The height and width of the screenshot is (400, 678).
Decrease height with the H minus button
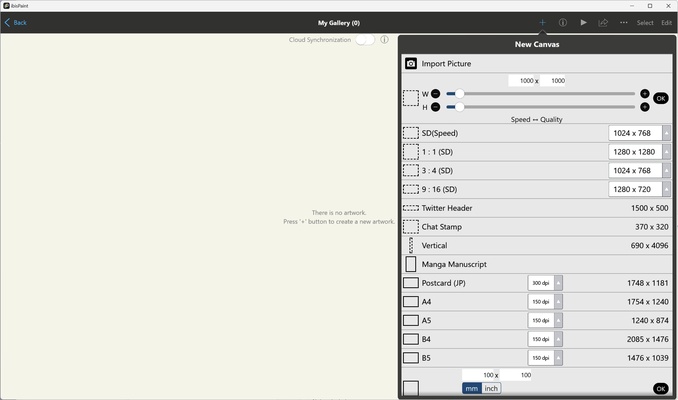click(x=436, y=107)
